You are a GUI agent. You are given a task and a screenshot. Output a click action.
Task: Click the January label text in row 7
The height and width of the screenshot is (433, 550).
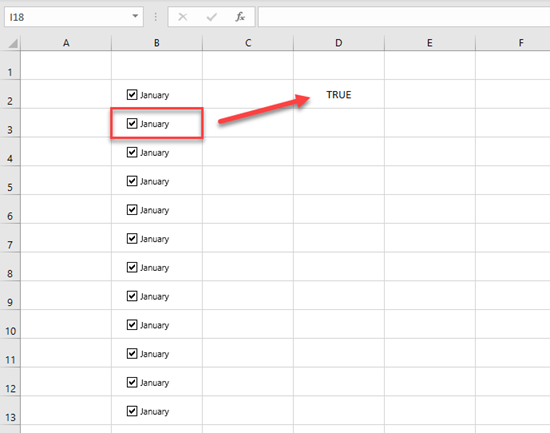(x=154, y=239)
